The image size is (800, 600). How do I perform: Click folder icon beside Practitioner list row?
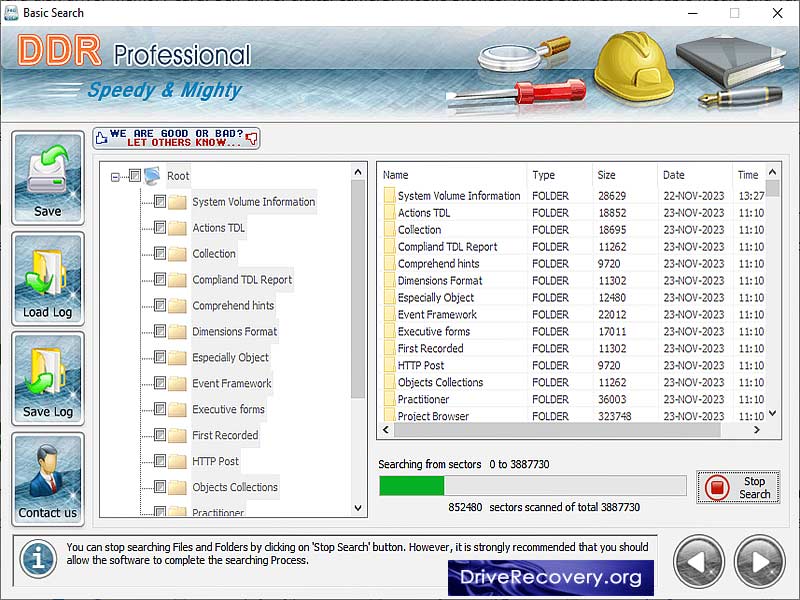[389, 399]
